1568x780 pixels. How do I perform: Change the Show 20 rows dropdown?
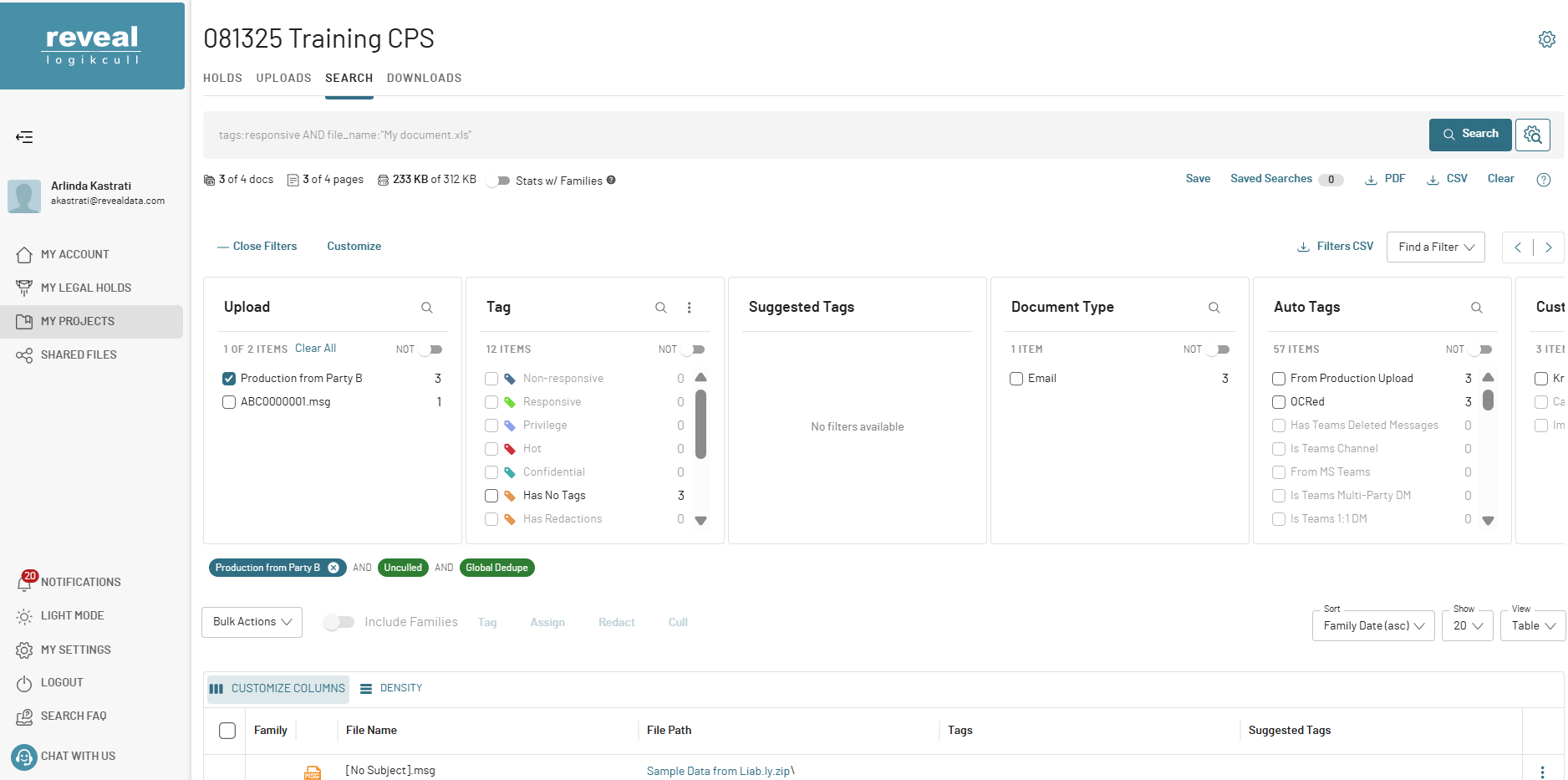[1467, 626]
